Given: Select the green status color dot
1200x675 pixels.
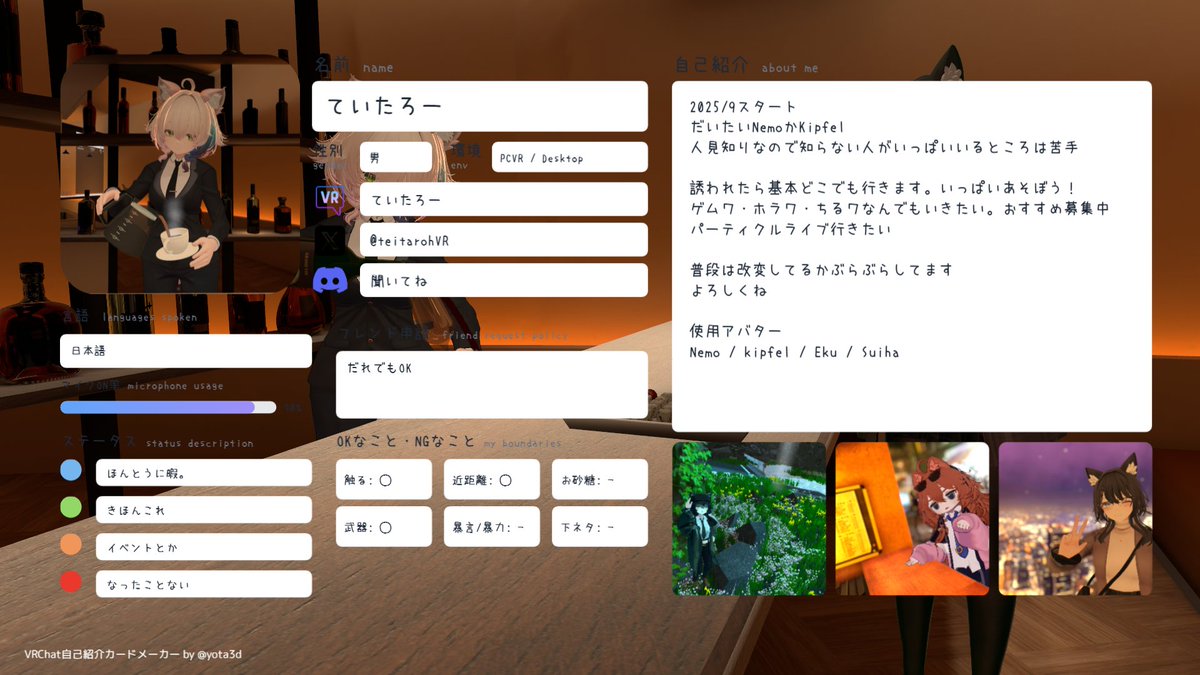Looking at the screenshot, I should point(71,508).
